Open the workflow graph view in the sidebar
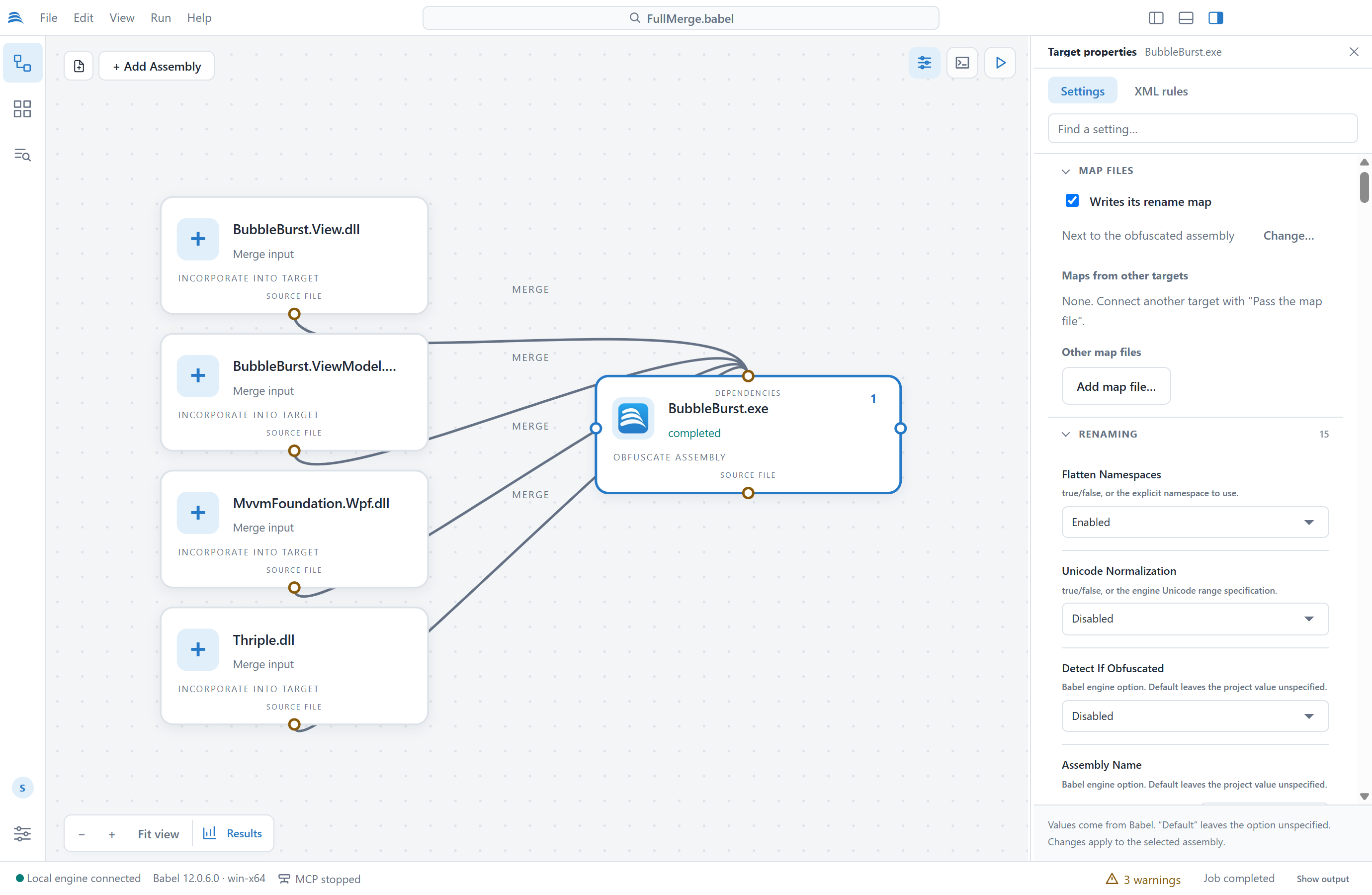 click(22, 63)
